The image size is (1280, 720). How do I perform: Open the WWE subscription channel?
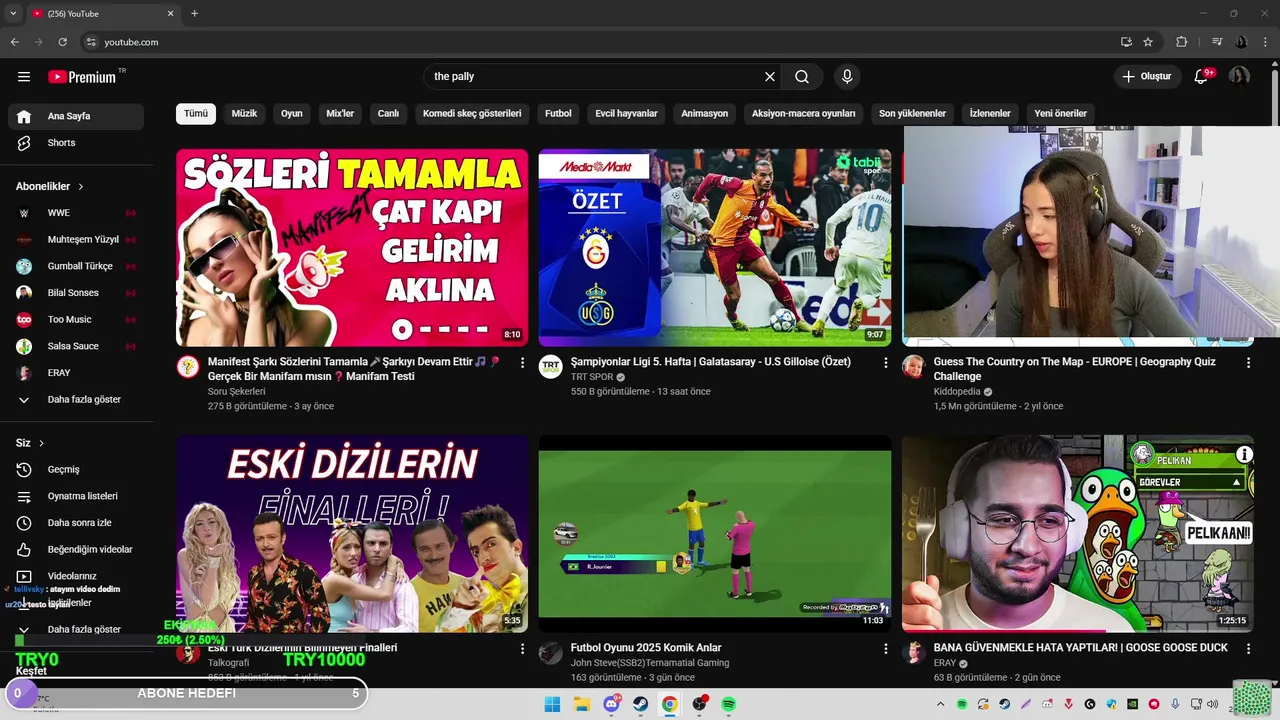click(76, 213)
